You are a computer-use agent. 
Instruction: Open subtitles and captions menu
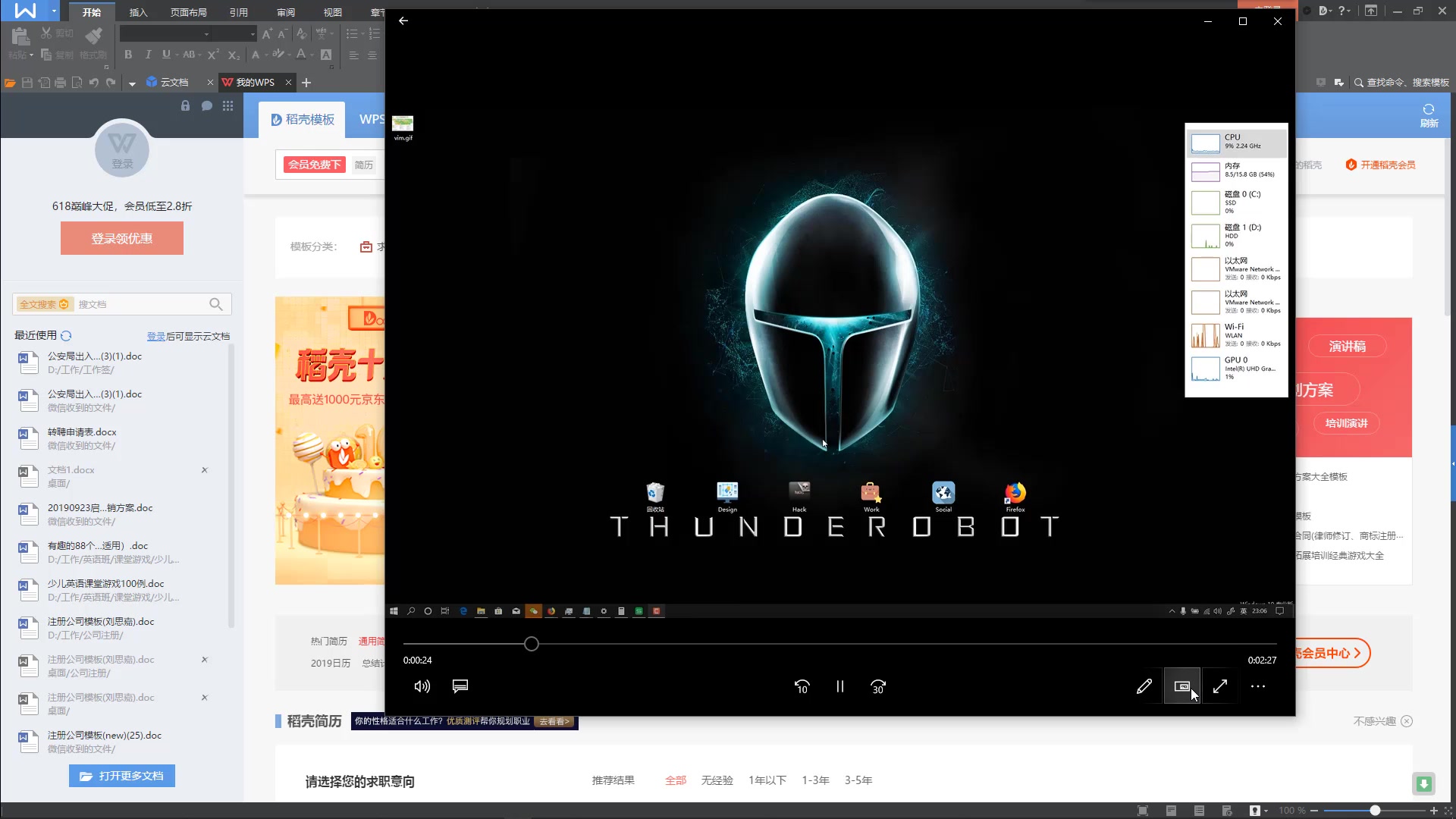pyautogui.click(x=460, y=686)
